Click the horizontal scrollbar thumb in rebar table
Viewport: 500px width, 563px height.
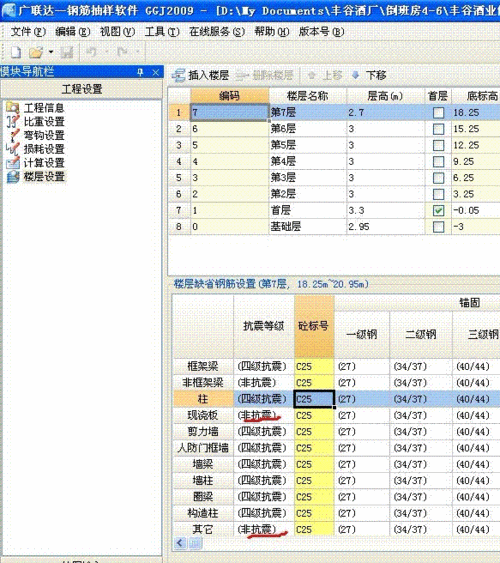pyautogui.click(x=195, y=543)
